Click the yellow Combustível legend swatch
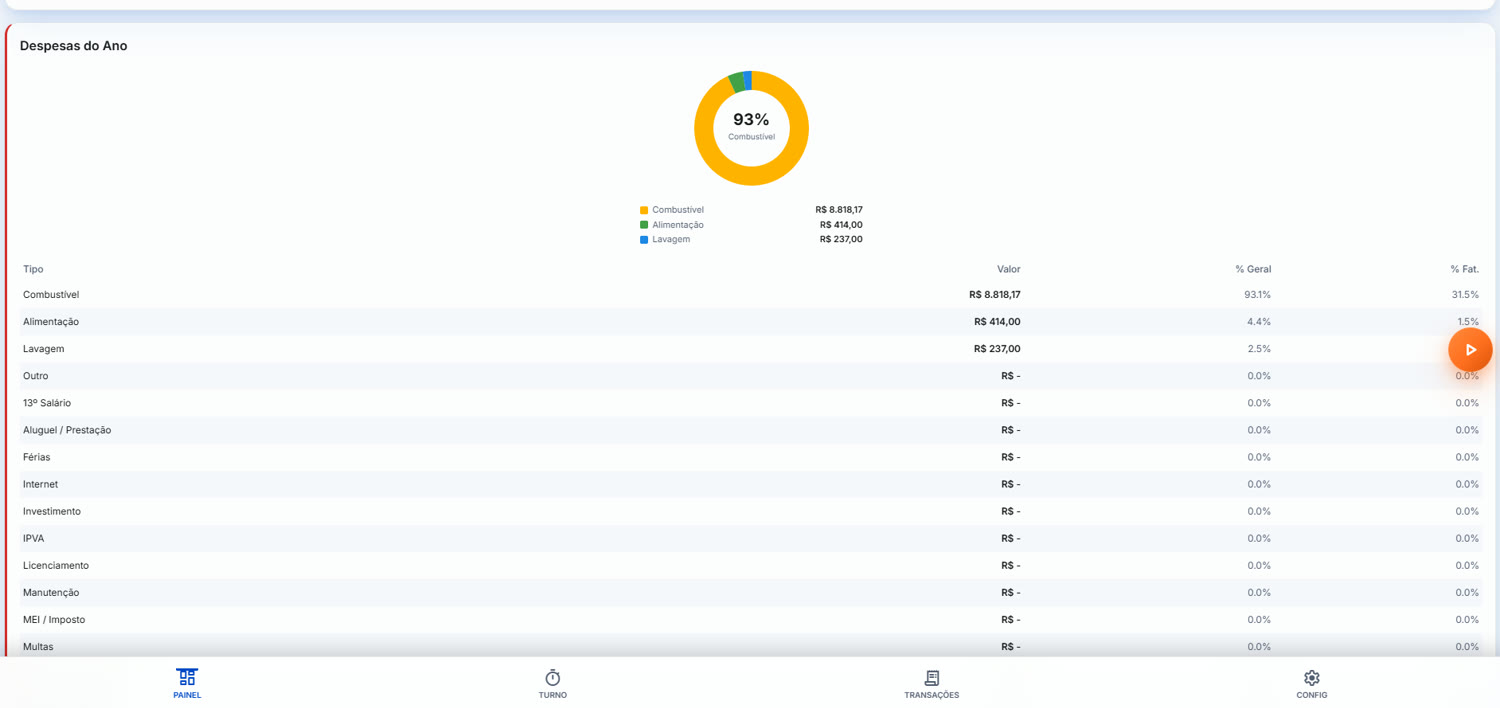Screen dimensions: 1500x708 click(x=644, y=210)
